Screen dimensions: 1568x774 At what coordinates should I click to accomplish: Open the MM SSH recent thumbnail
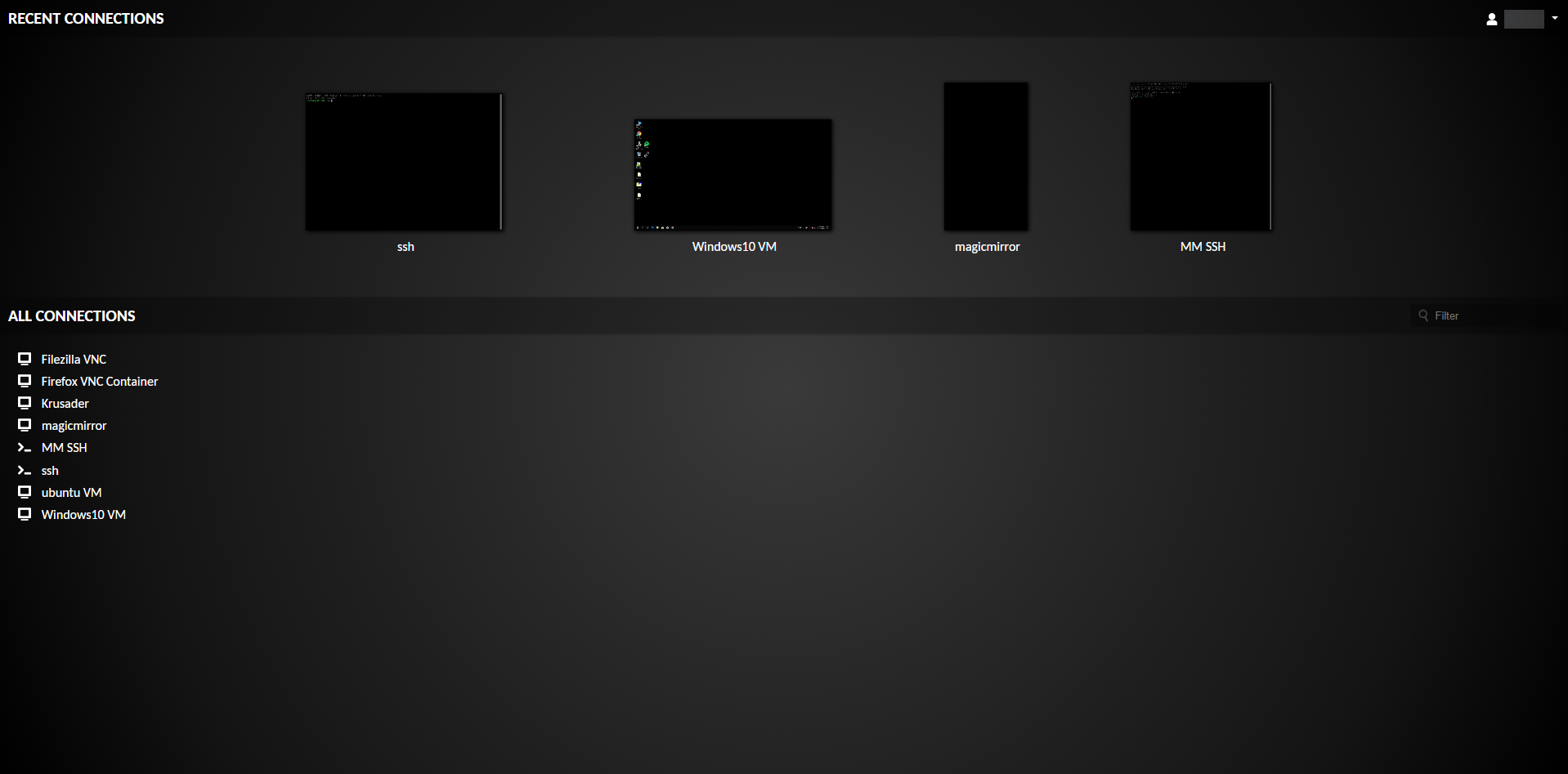click(1201, 156)
